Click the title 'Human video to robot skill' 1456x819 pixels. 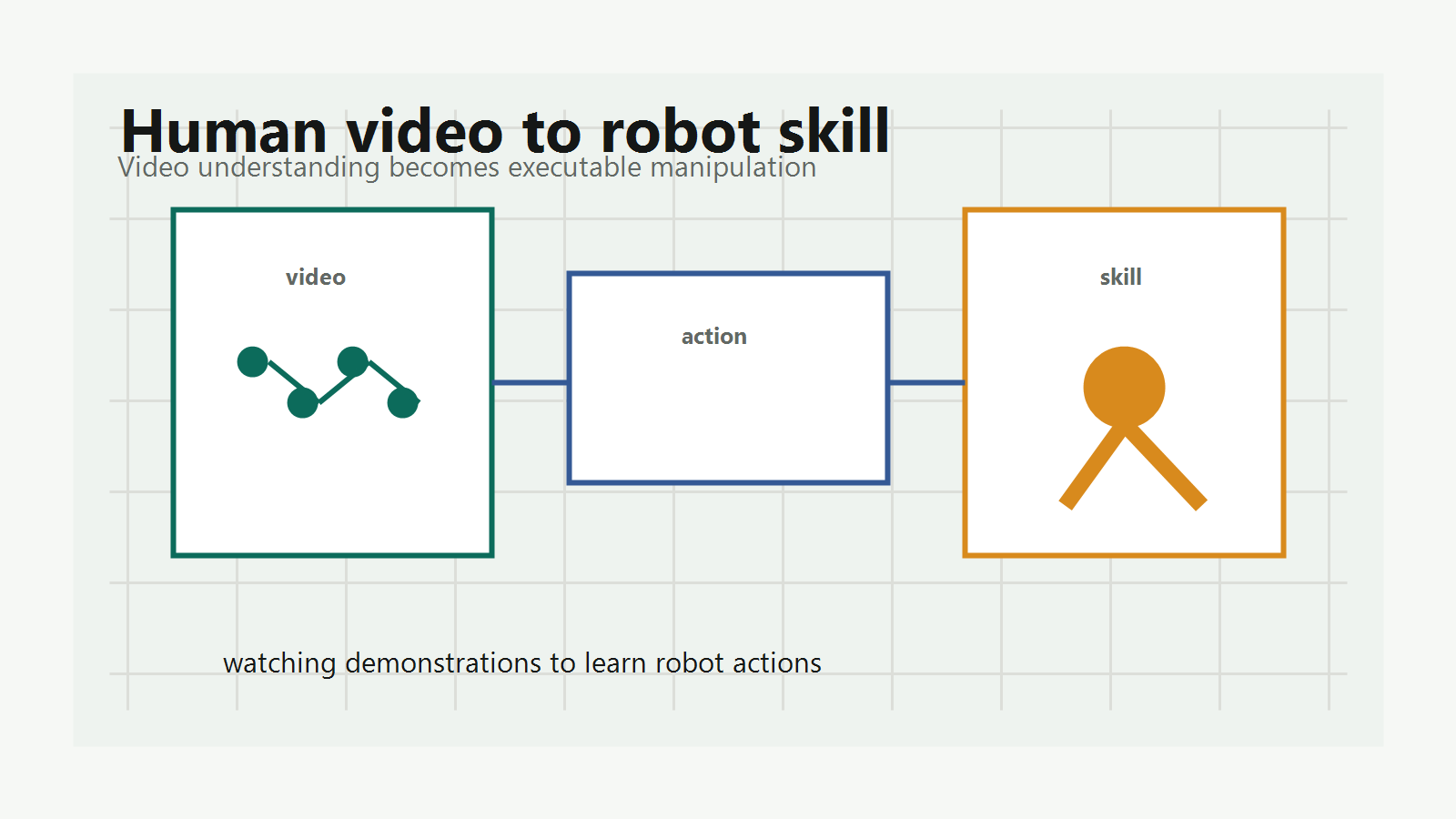505,131
